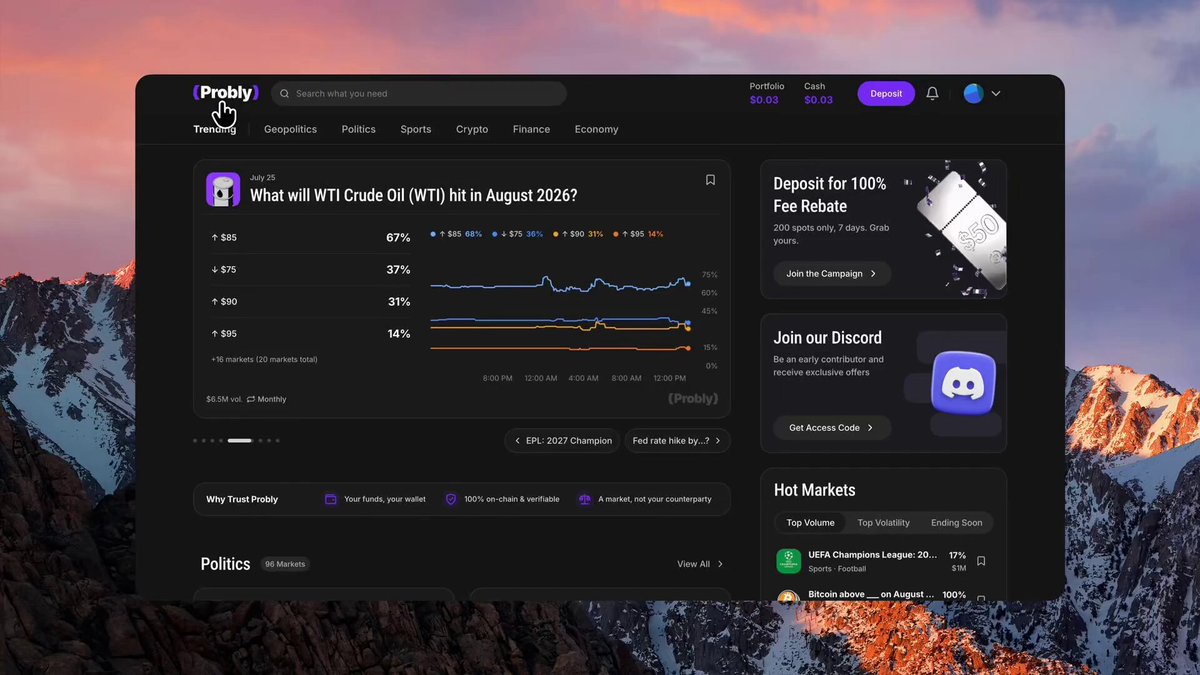
Task: Click the Deposit button
Action: click(x=886, y=93)
